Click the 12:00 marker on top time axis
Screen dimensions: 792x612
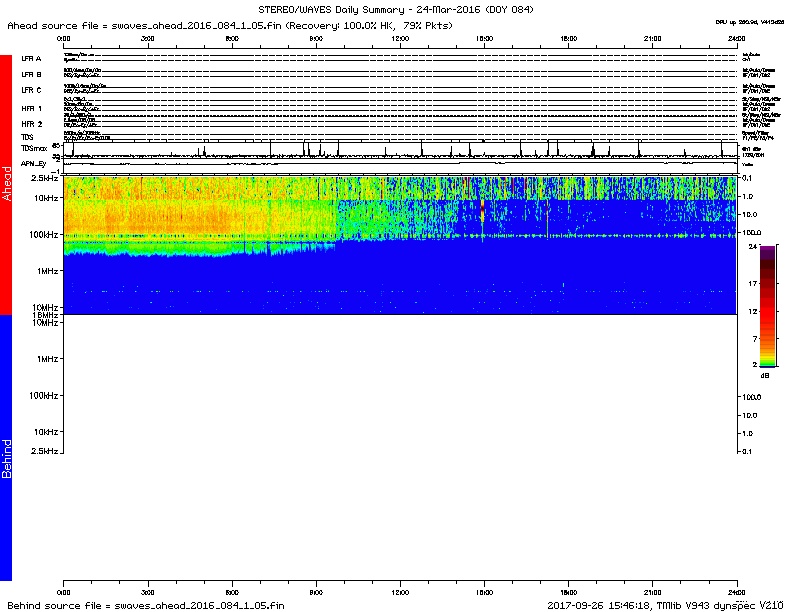tap(400, 37)
